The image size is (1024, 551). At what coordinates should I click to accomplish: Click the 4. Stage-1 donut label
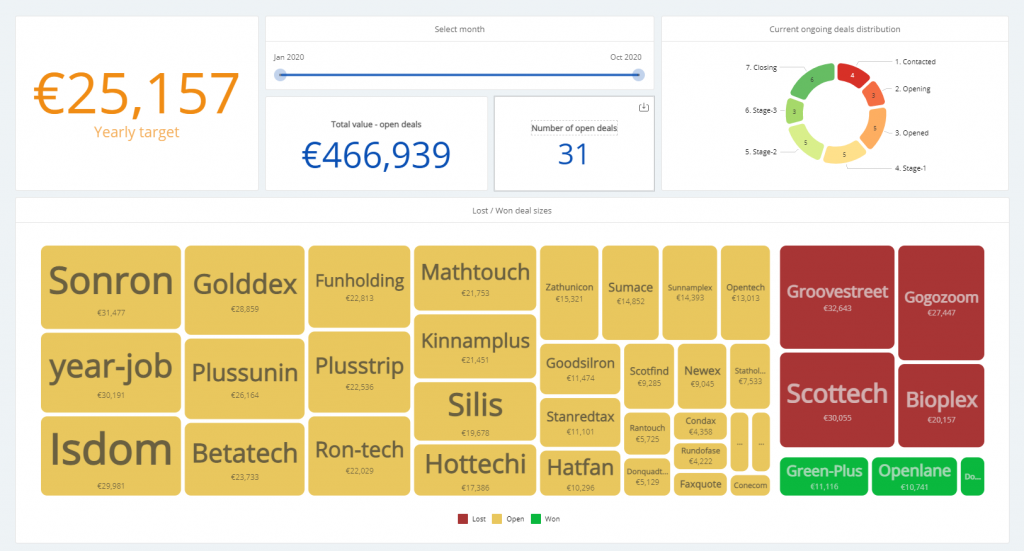(910, 168)
